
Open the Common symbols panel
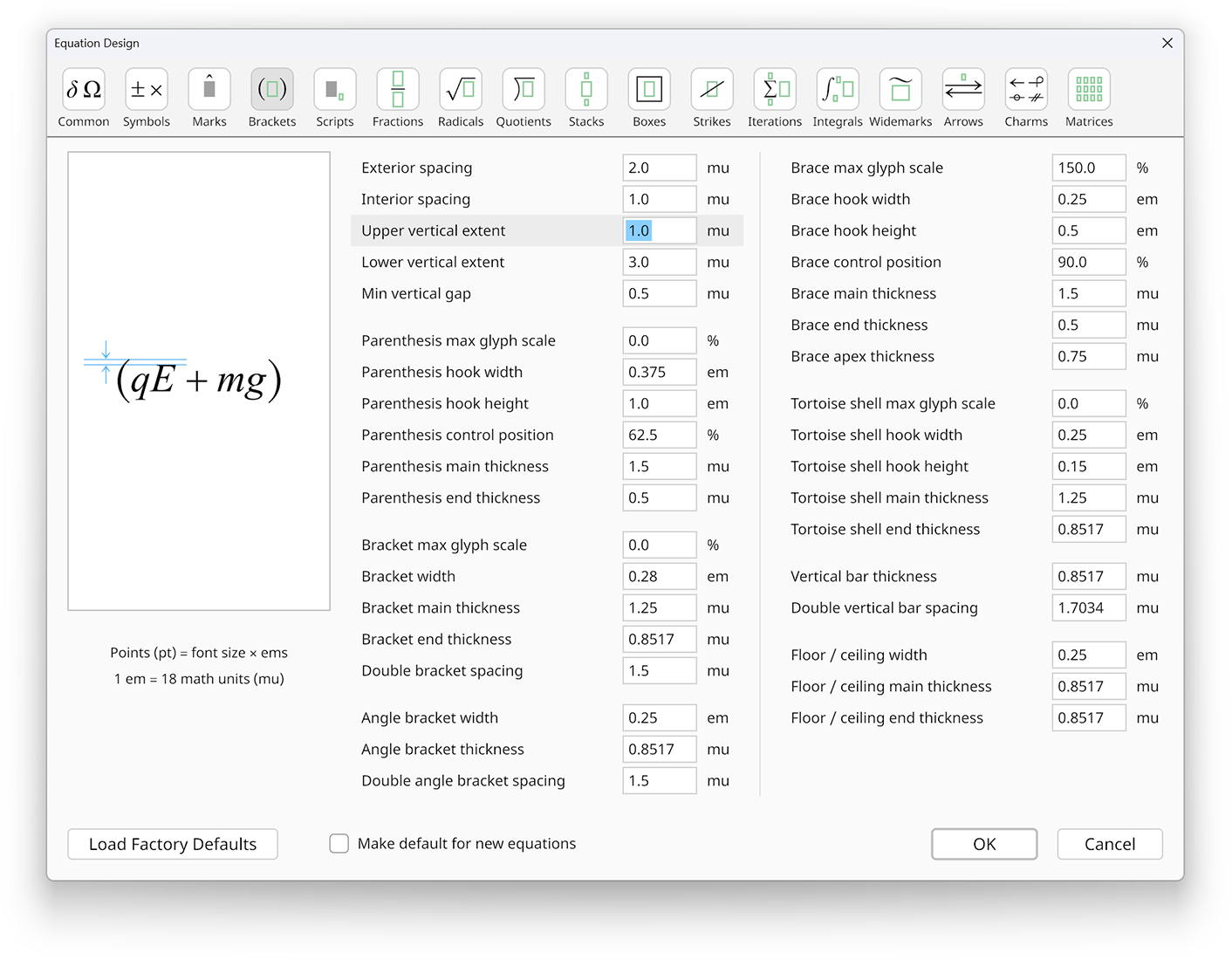click(83, 96)
